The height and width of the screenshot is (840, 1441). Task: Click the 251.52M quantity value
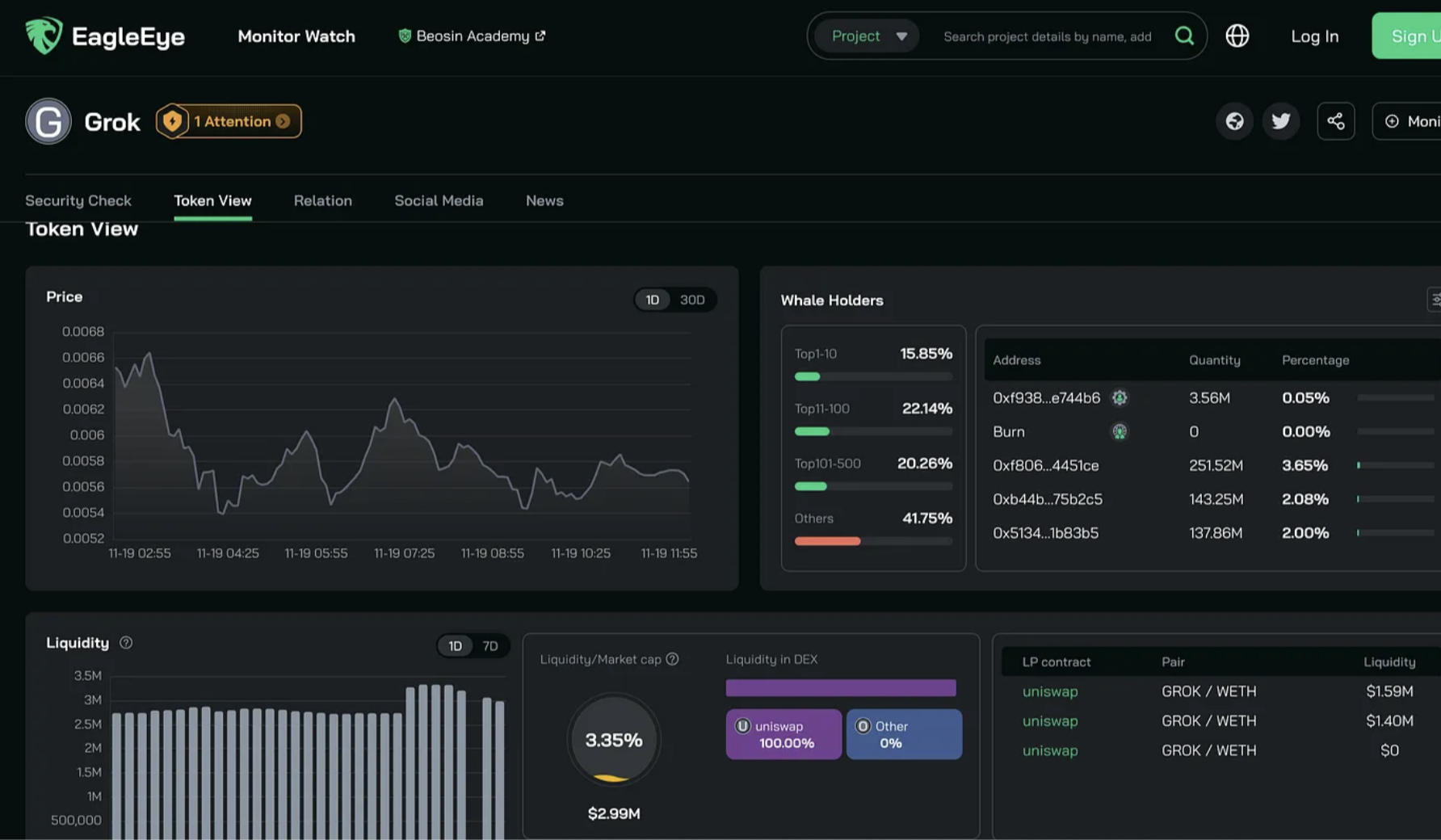click(1216, 465)
